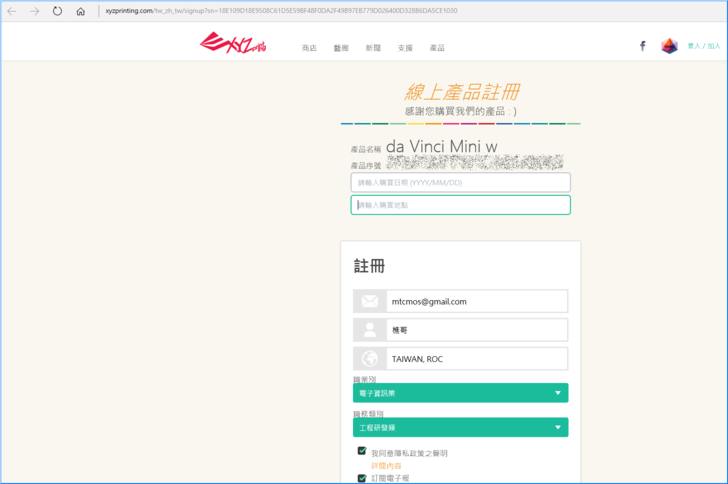
Task: Click the envelope icon beside email
Action: (370, 301)
